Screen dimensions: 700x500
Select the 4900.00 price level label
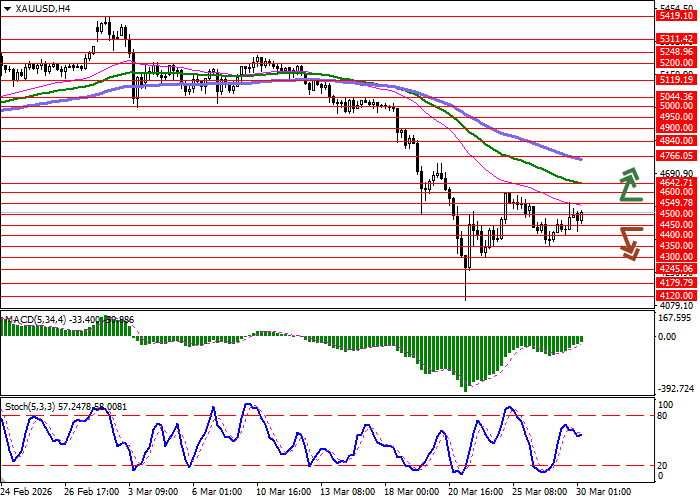[x=676, y=128]
